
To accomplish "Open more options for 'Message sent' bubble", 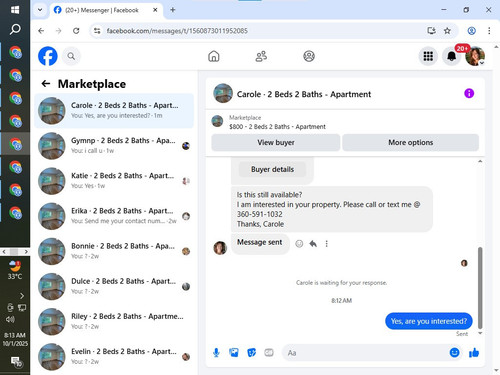I will (x=327, y=244).
